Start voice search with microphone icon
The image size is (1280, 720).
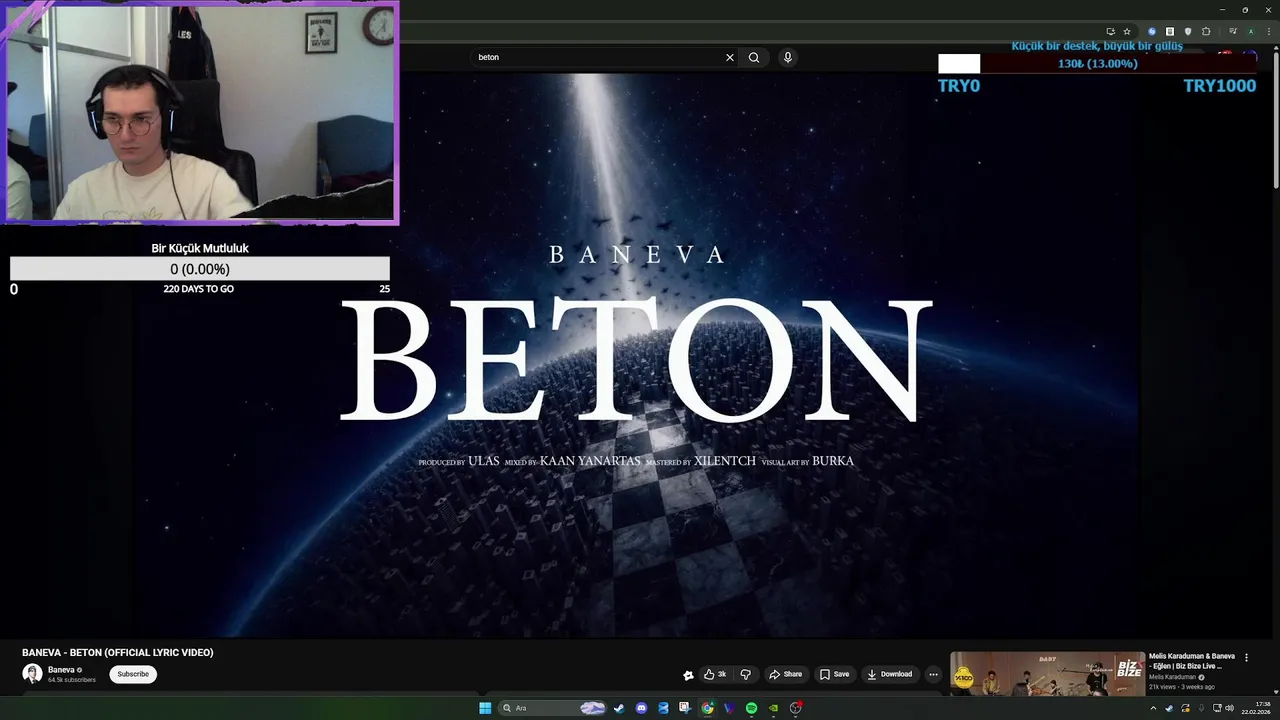point(788,57)
